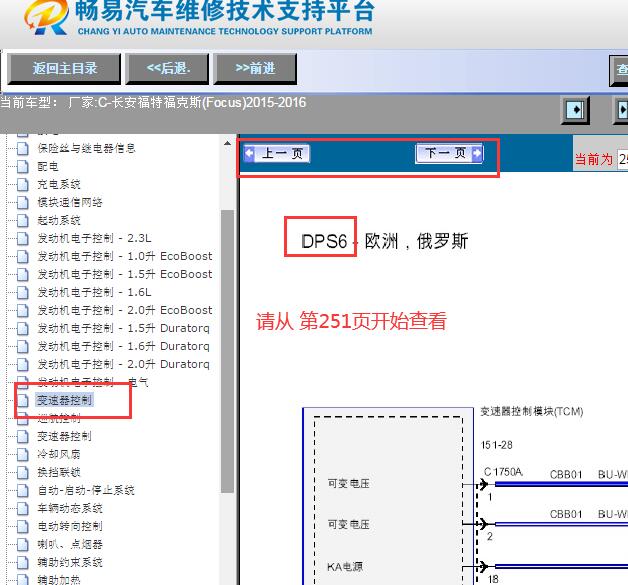This screenshot has width=628, height=585.
Task: Click the tree scrollbar up arrow
Action: 227,143
